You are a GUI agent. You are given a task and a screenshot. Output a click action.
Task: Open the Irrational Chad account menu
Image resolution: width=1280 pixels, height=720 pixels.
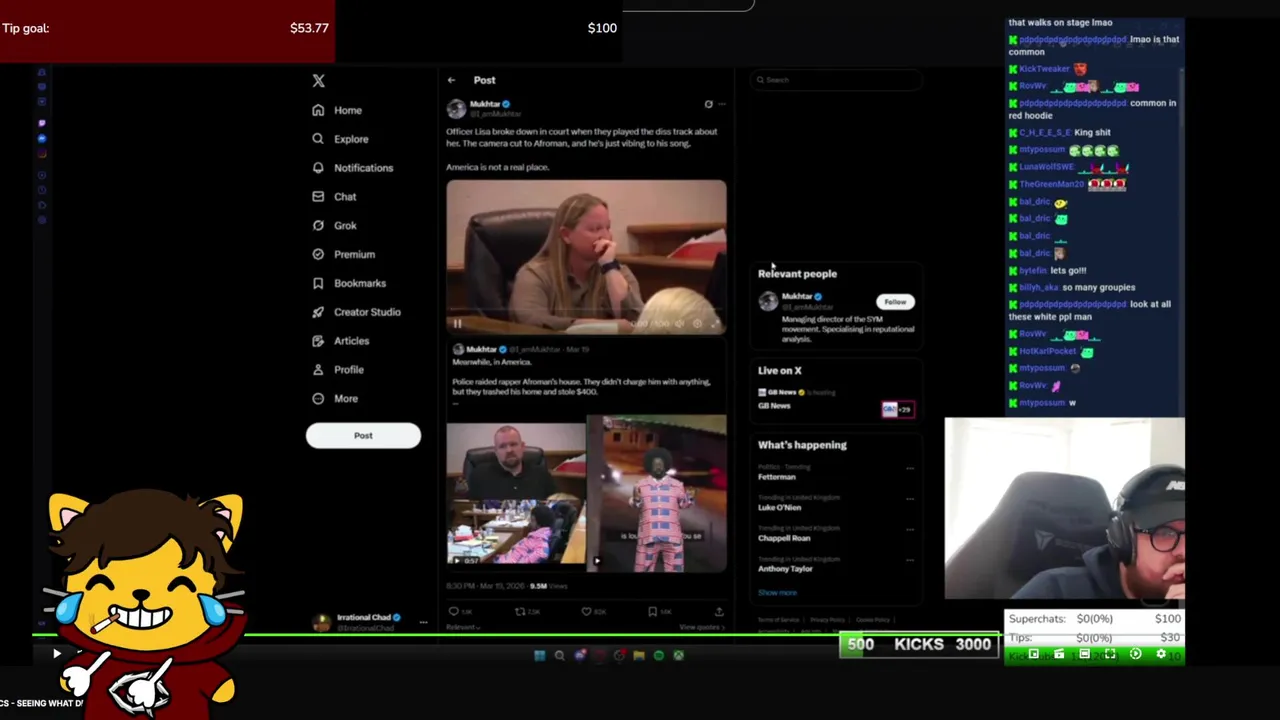click(424, 622)
